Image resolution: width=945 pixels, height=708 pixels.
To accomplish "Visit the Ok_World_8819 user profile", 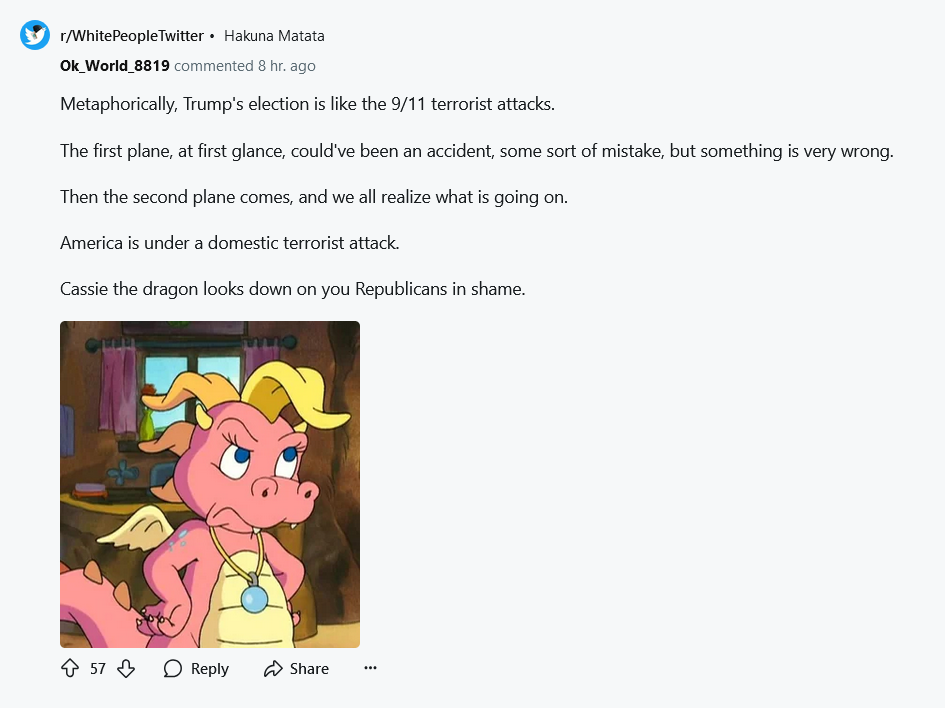I will click(x=114, y=66).
